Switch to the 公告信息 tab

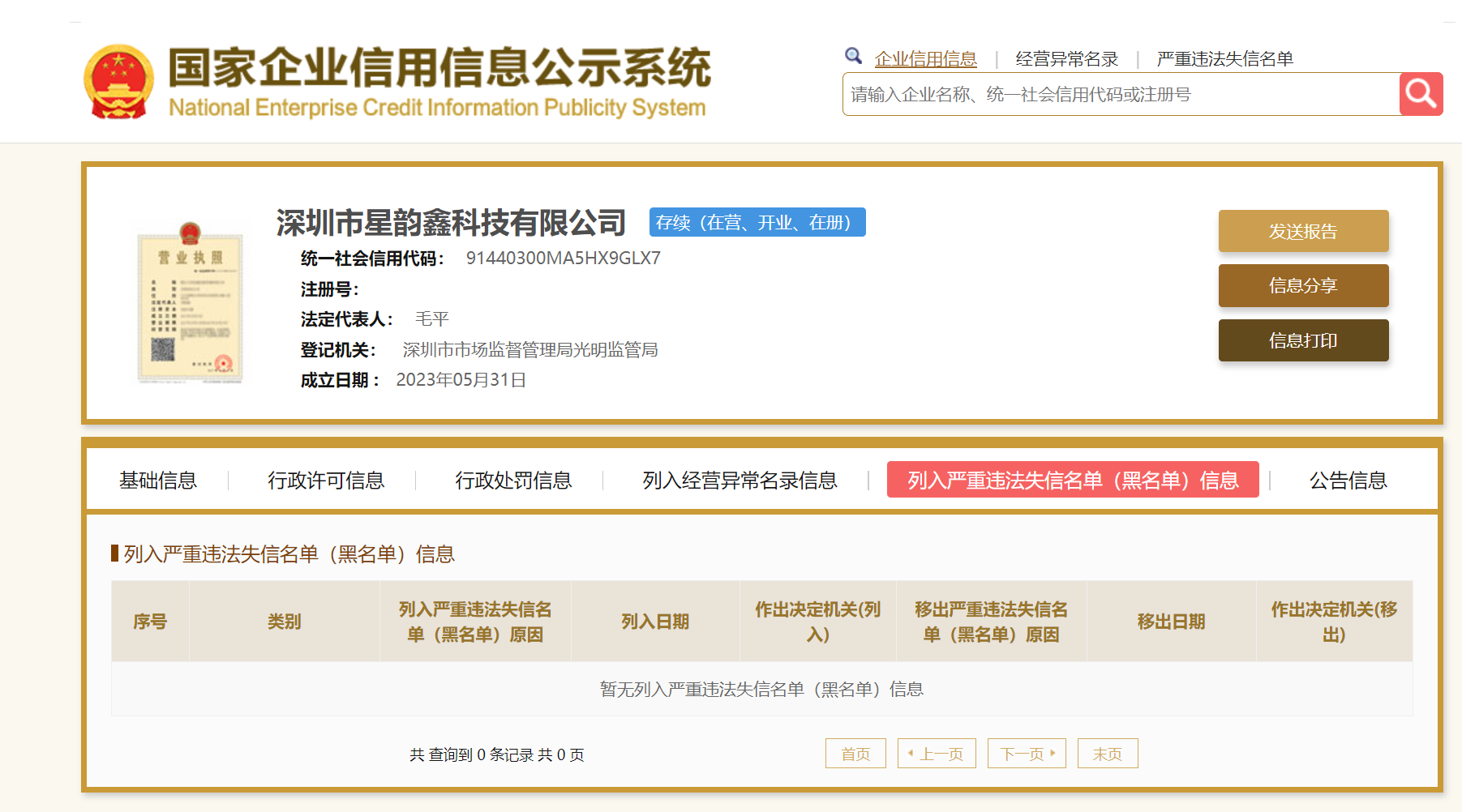point(1348,481)
